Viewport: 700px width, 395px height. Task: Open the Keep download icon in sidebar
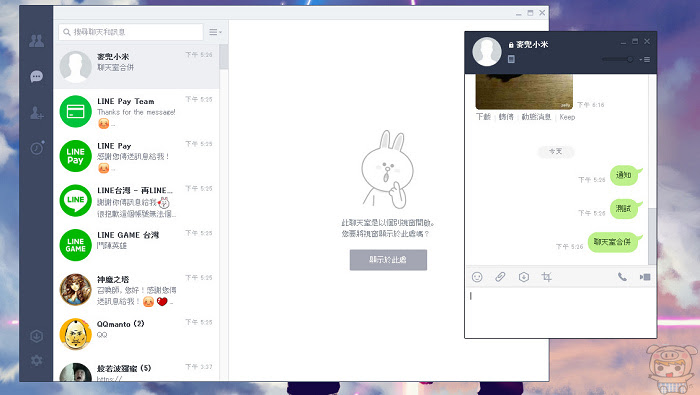click(36, 336)
